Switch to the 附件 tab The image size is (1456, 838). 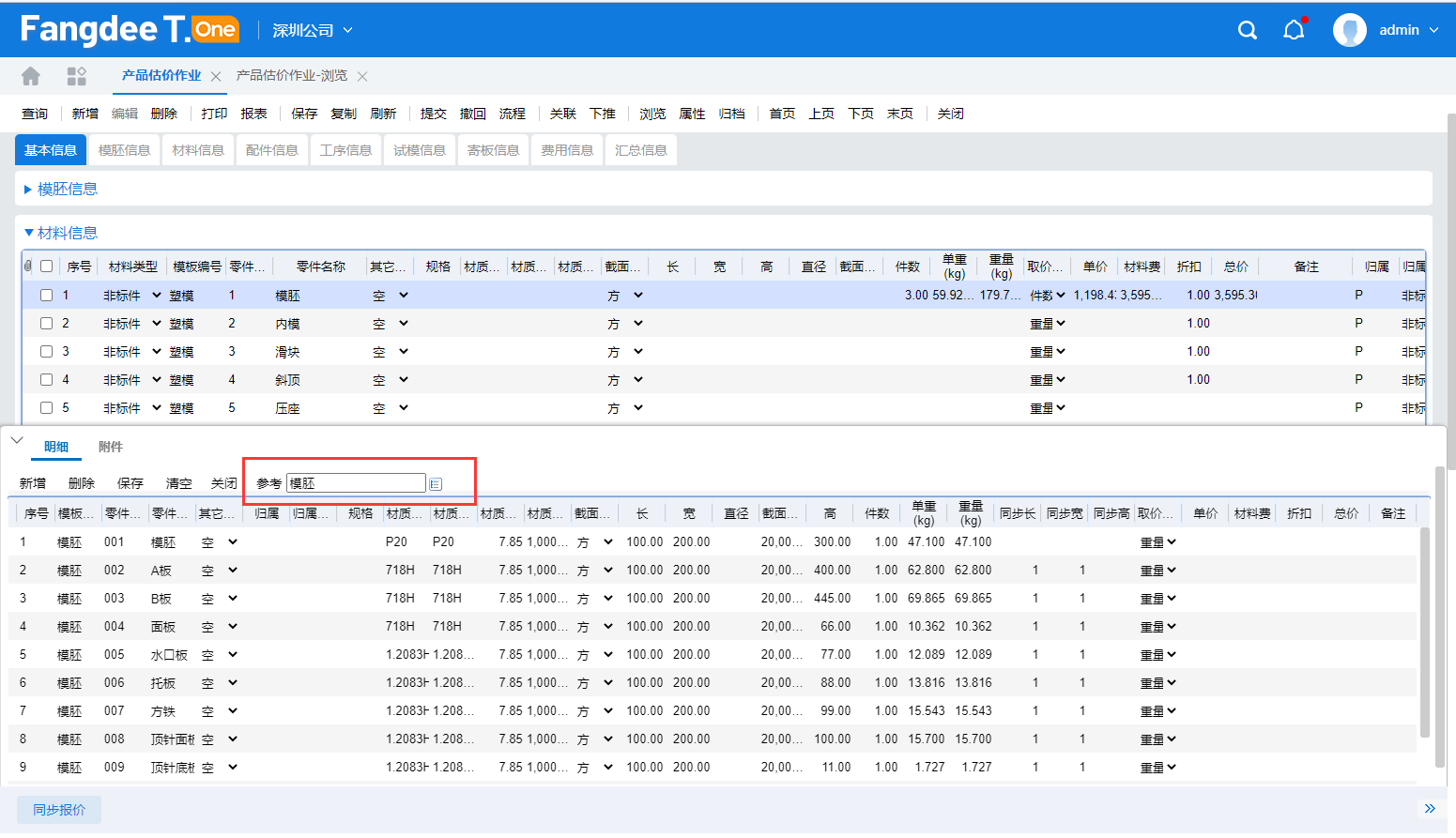[111, 448]
